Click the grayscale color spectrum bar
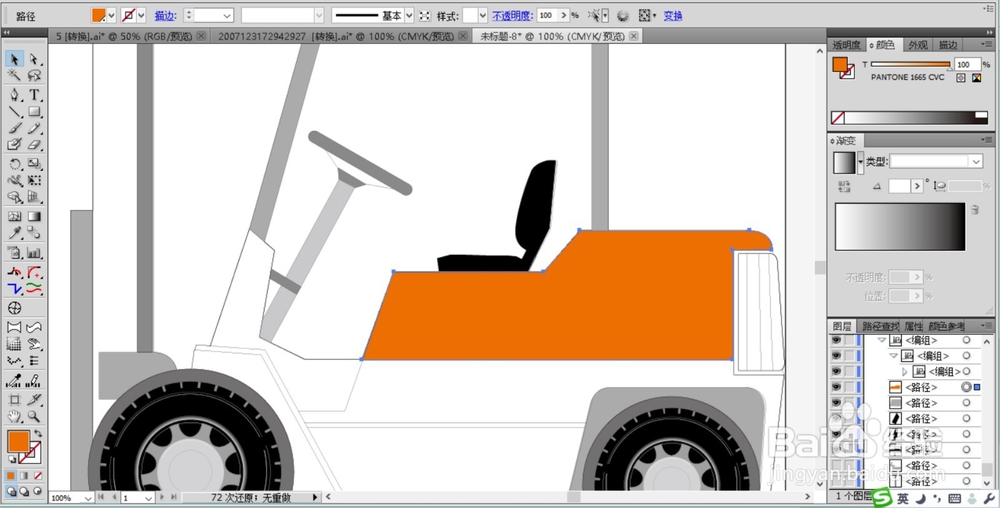Image resolution: width=1000 pixels, height=508 pixels. click(909, 117)
